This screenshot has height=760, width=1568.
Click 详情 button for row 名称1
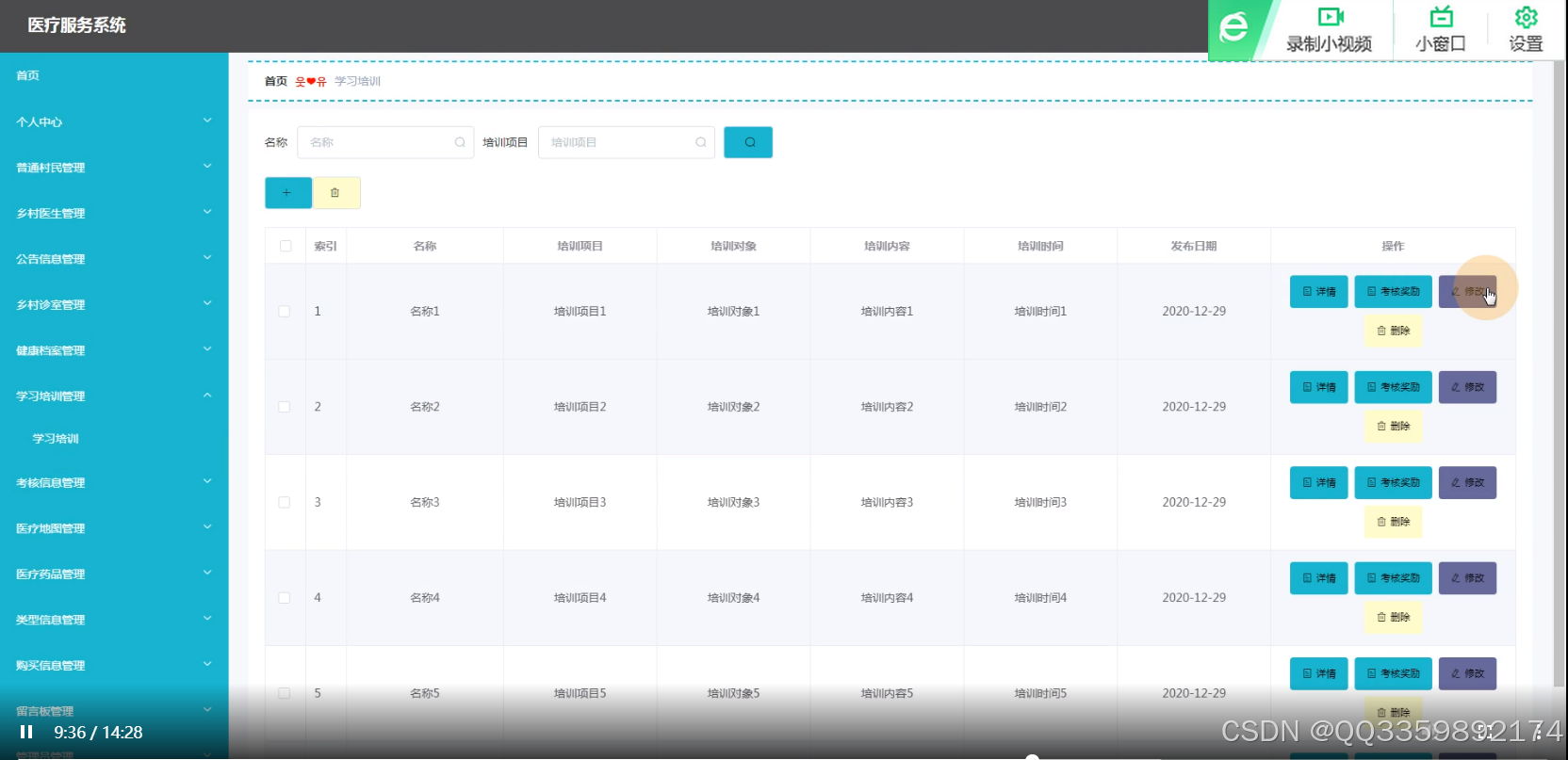point(1318,291)
